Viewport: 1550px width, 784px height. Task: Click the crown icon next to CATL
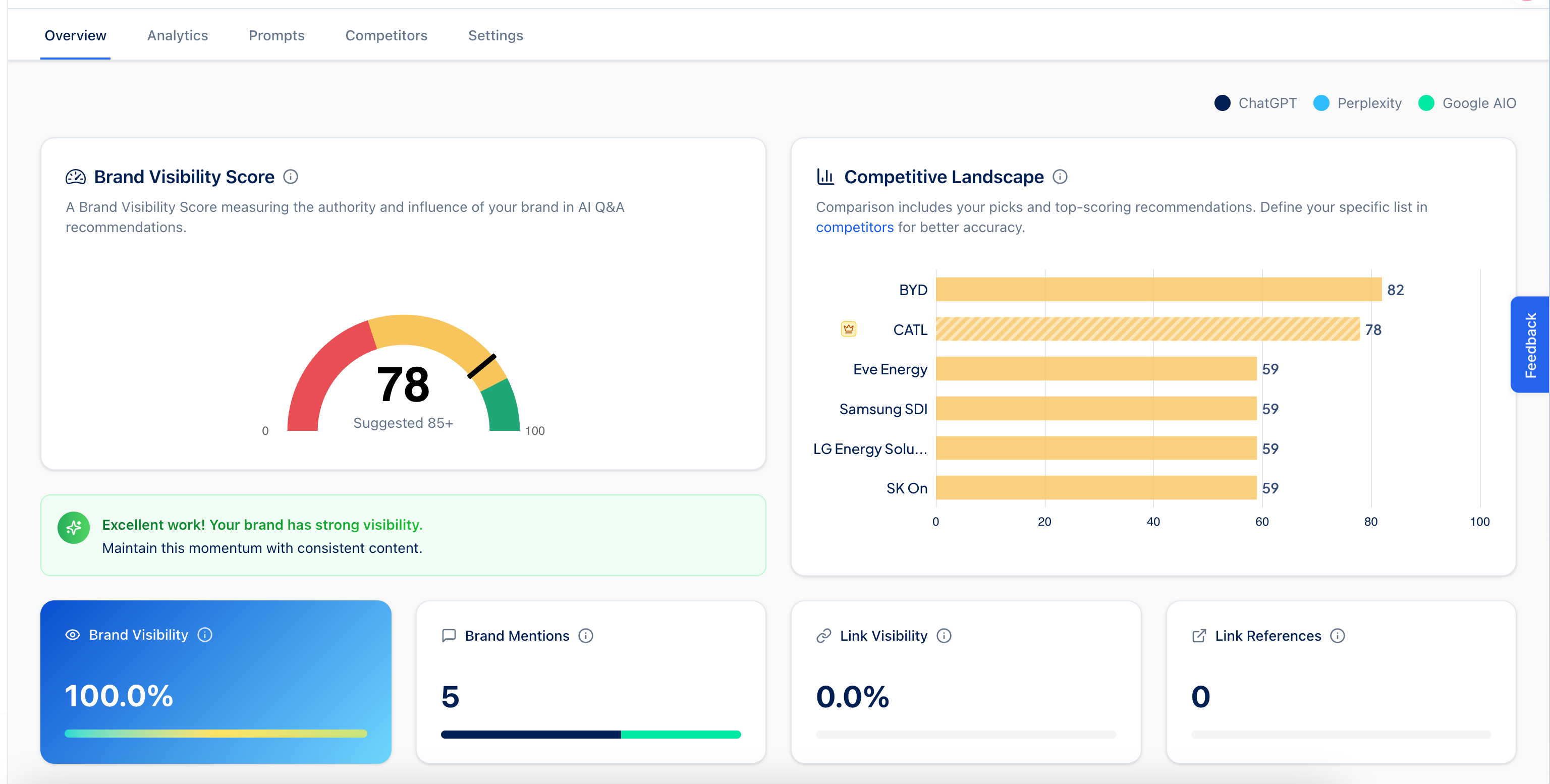click(848, 329)
